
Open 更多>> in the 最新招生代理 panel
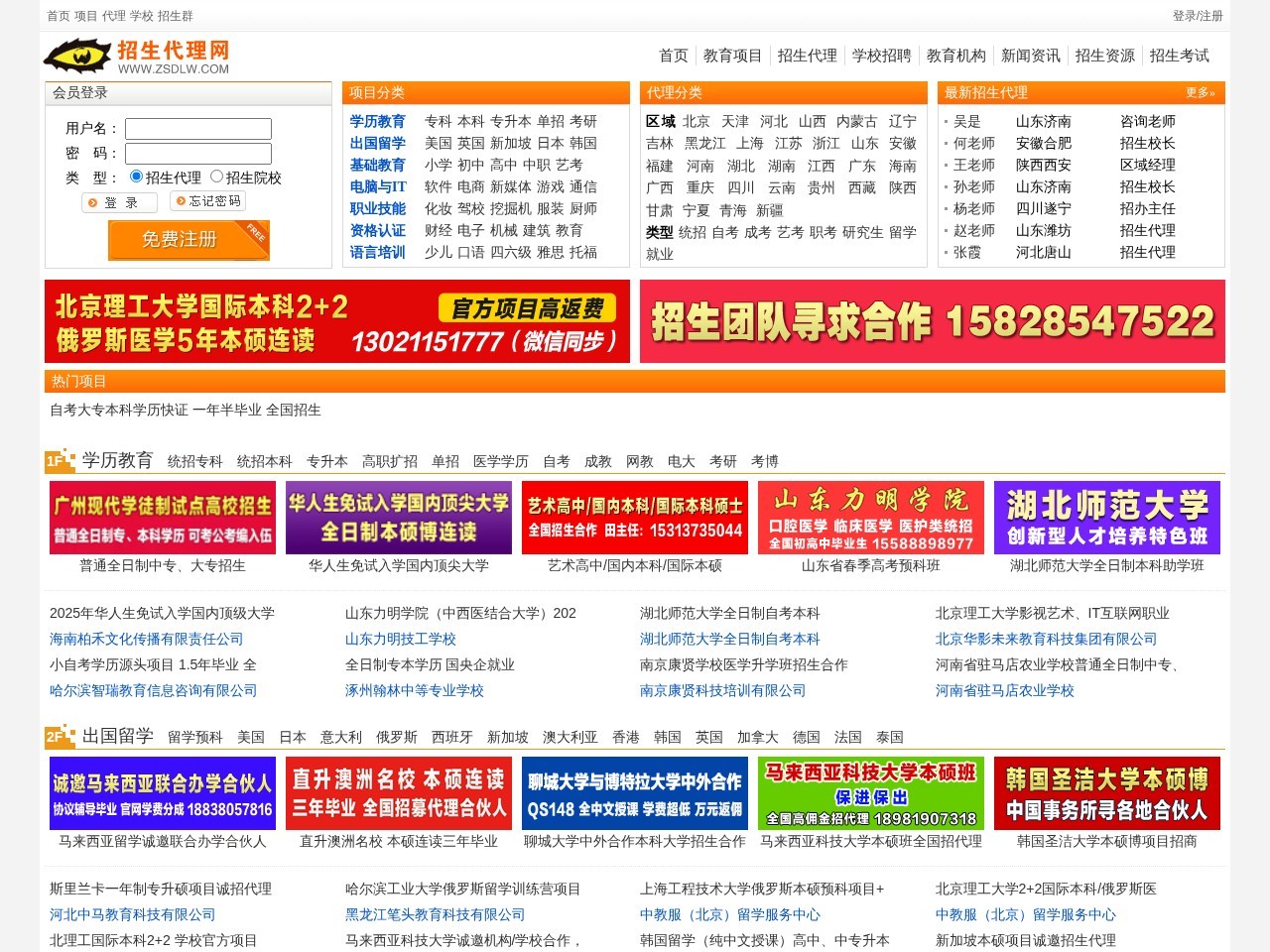point(1198,92)
